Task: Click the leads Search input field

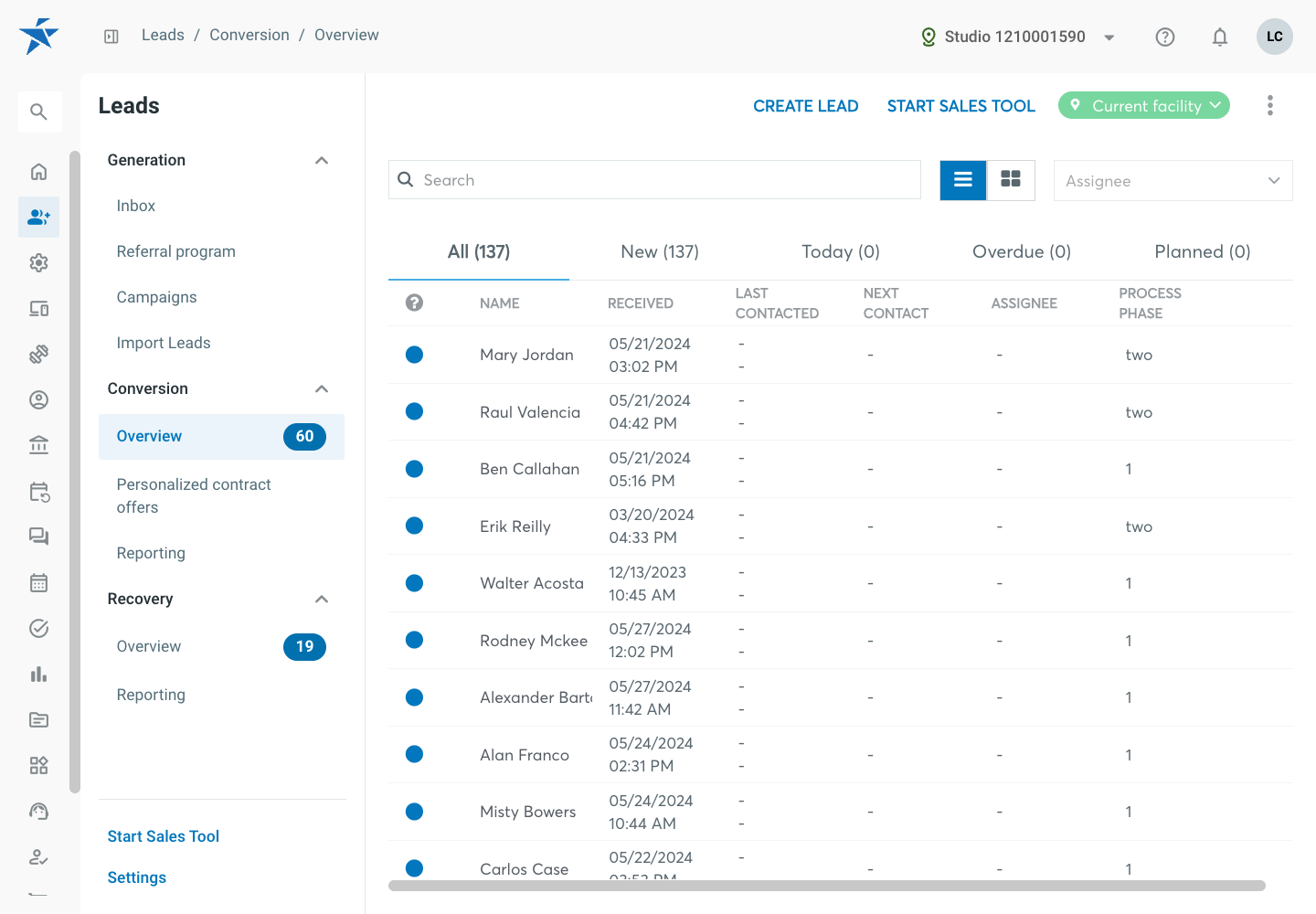Action: click(x=654, y=180)
